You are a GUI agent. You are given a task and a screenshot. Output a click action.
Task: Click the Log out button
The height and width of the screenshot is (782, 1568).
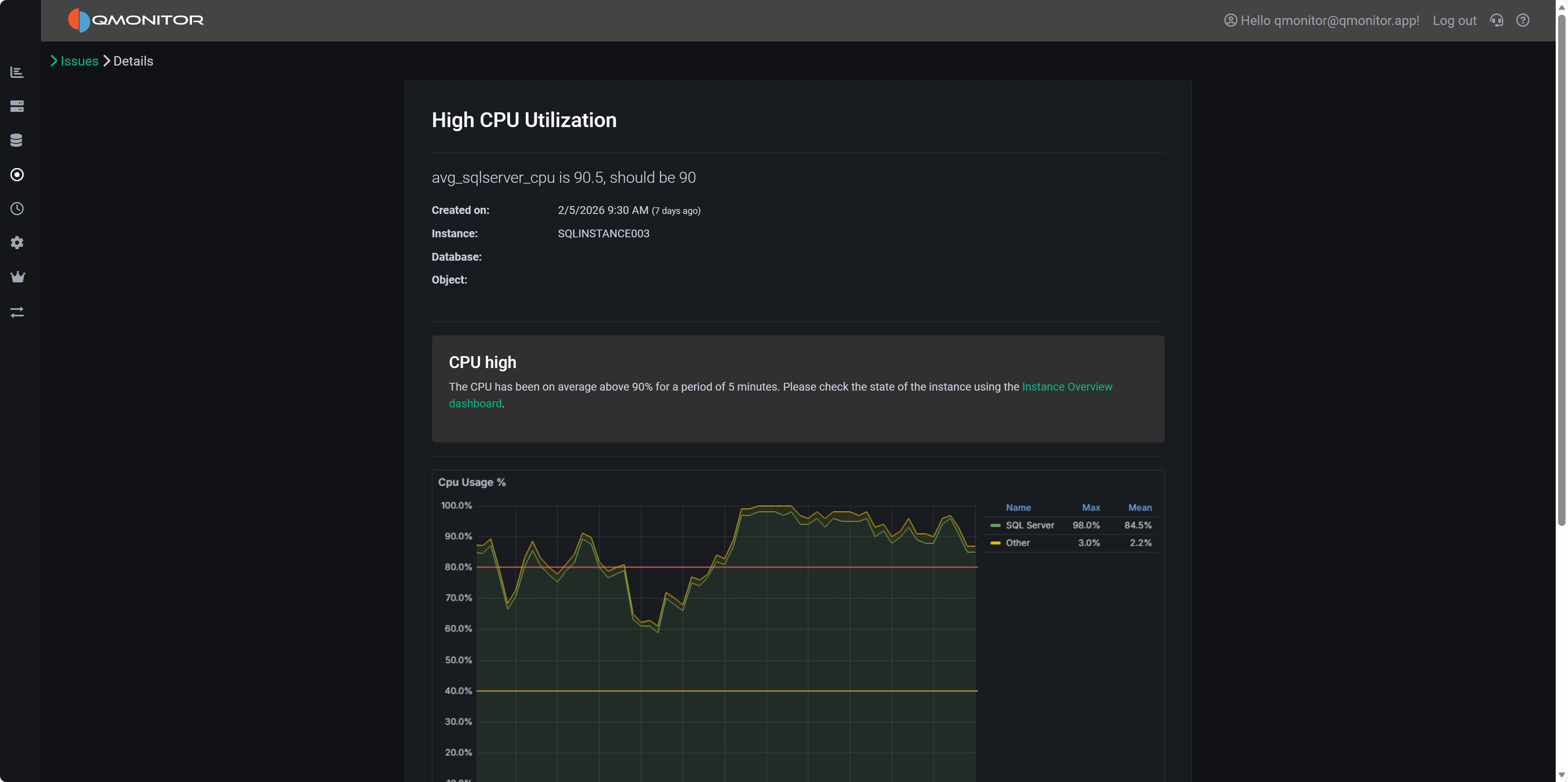point(1454,20)
